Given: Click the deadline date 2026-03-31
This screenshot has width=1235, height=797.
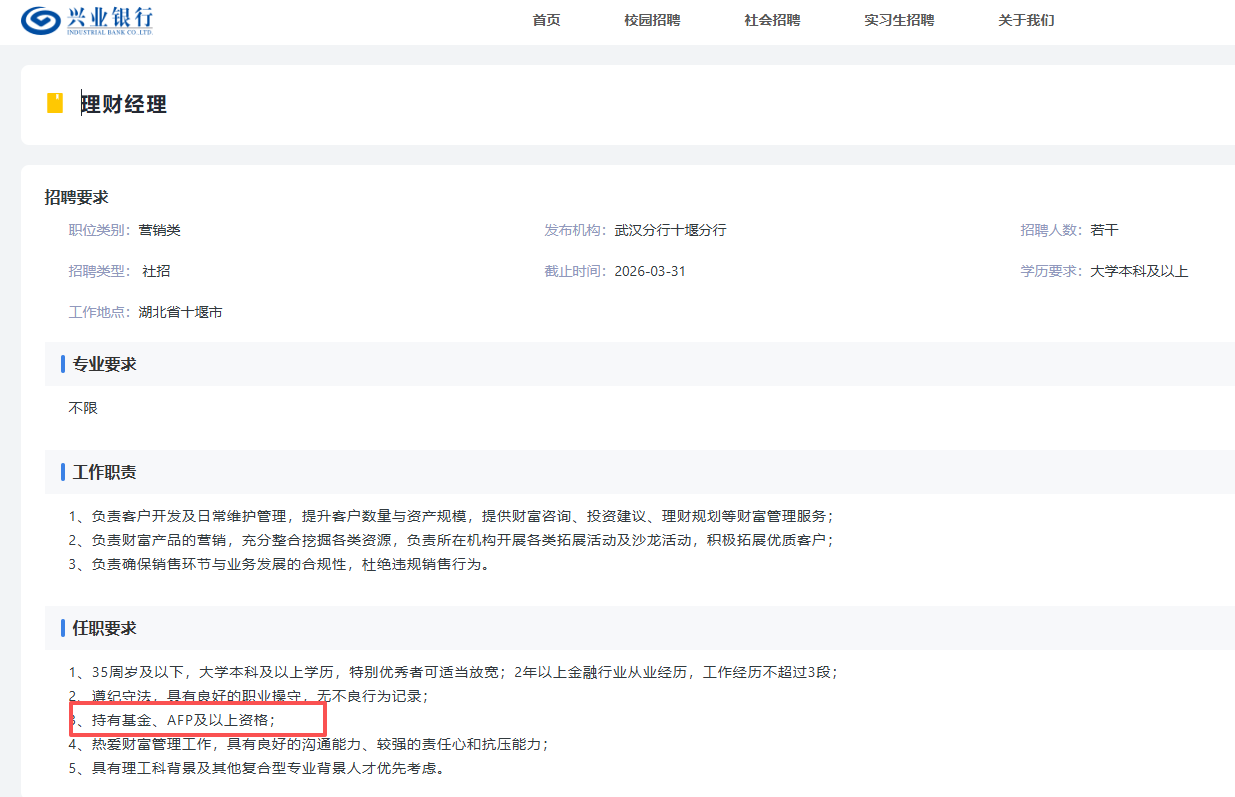Looking at the screenshot, I should 650,271.
